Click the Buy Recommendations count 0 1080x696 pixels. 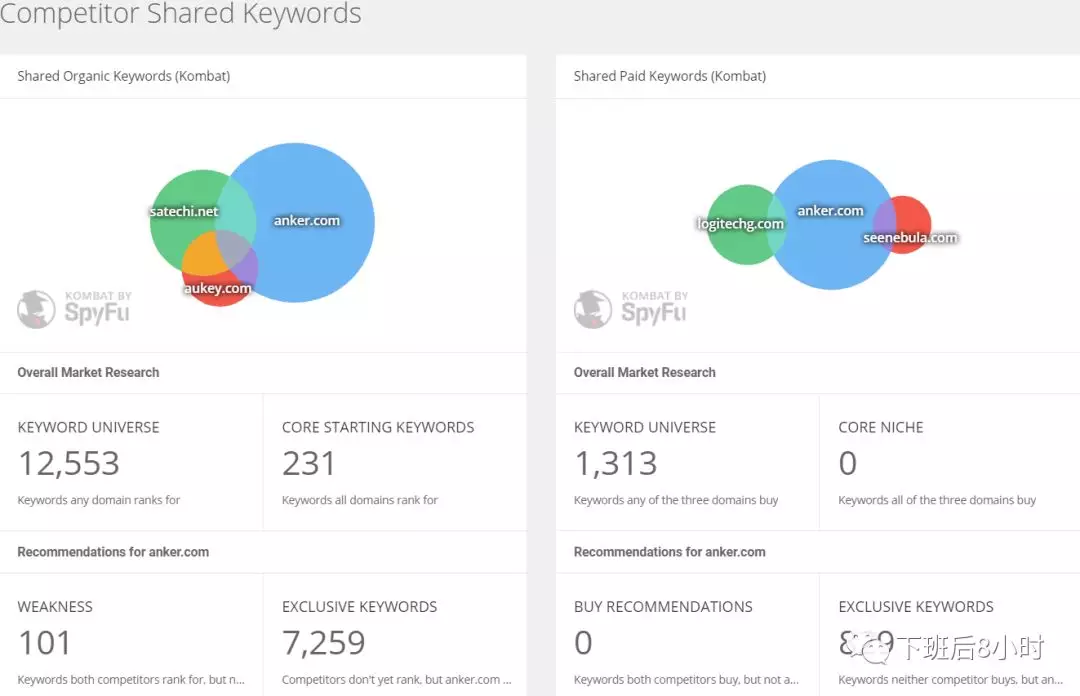click(x=583, y=642)
